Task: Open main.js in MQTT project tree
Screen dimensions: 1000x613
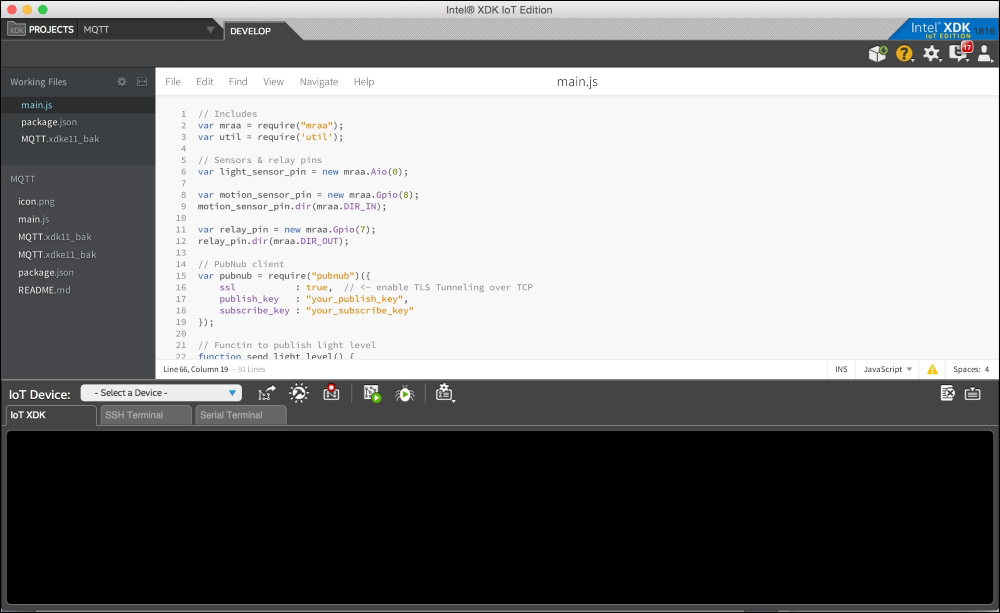Action: tap(33, 219)
